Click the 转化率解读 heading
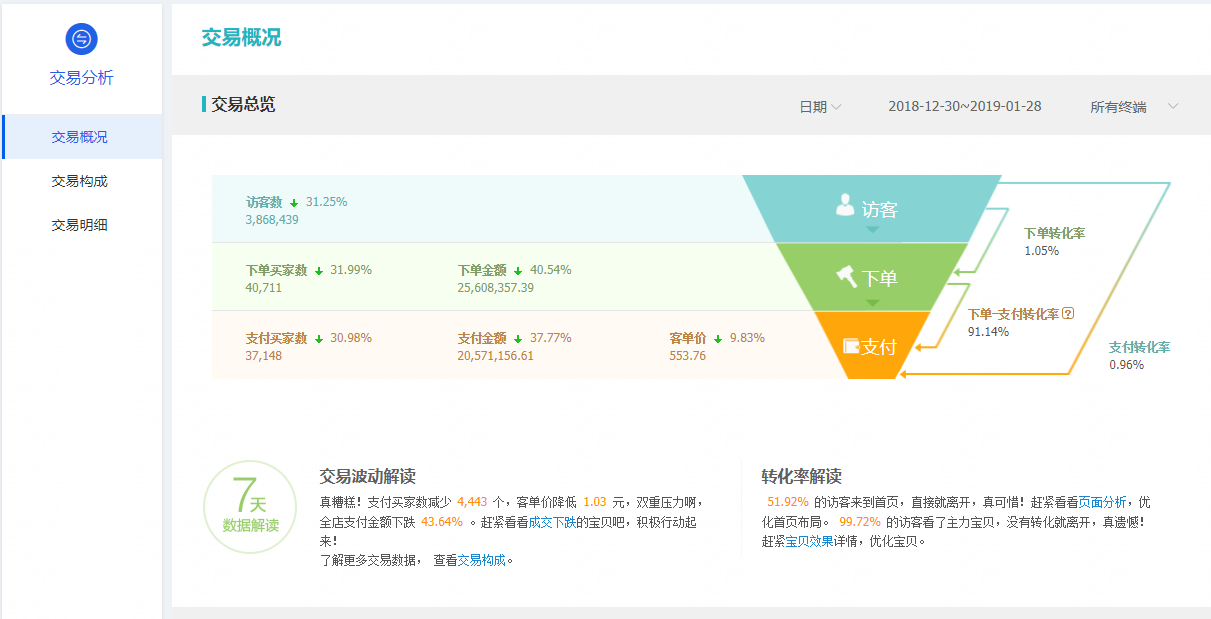Screen dimensions: 1211x619 801,477
